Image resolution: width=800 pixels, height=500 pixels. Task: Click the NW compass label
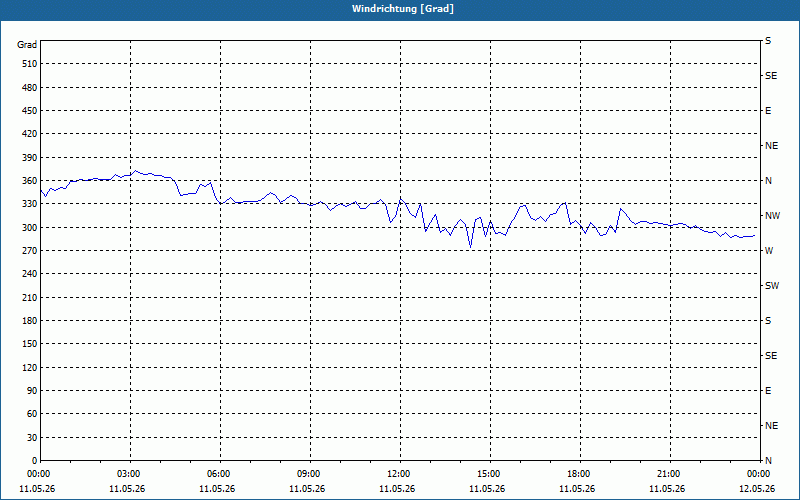coord(772,216)
